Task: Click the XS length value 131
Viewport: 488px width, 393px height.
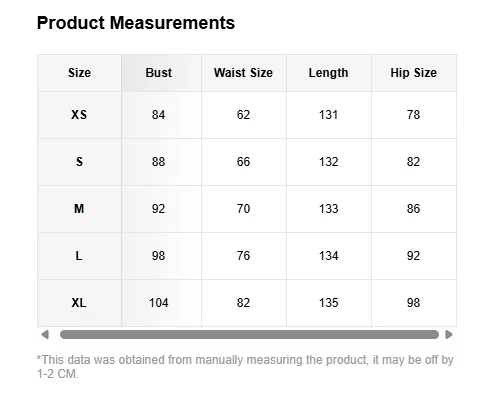Action: click(328, 115)
